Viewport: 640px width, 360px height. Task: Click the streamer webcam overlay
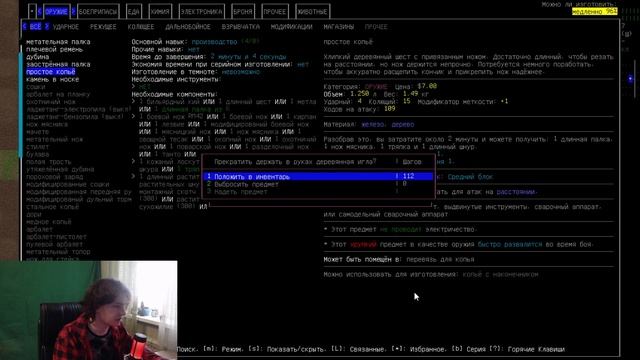point(89,310)
